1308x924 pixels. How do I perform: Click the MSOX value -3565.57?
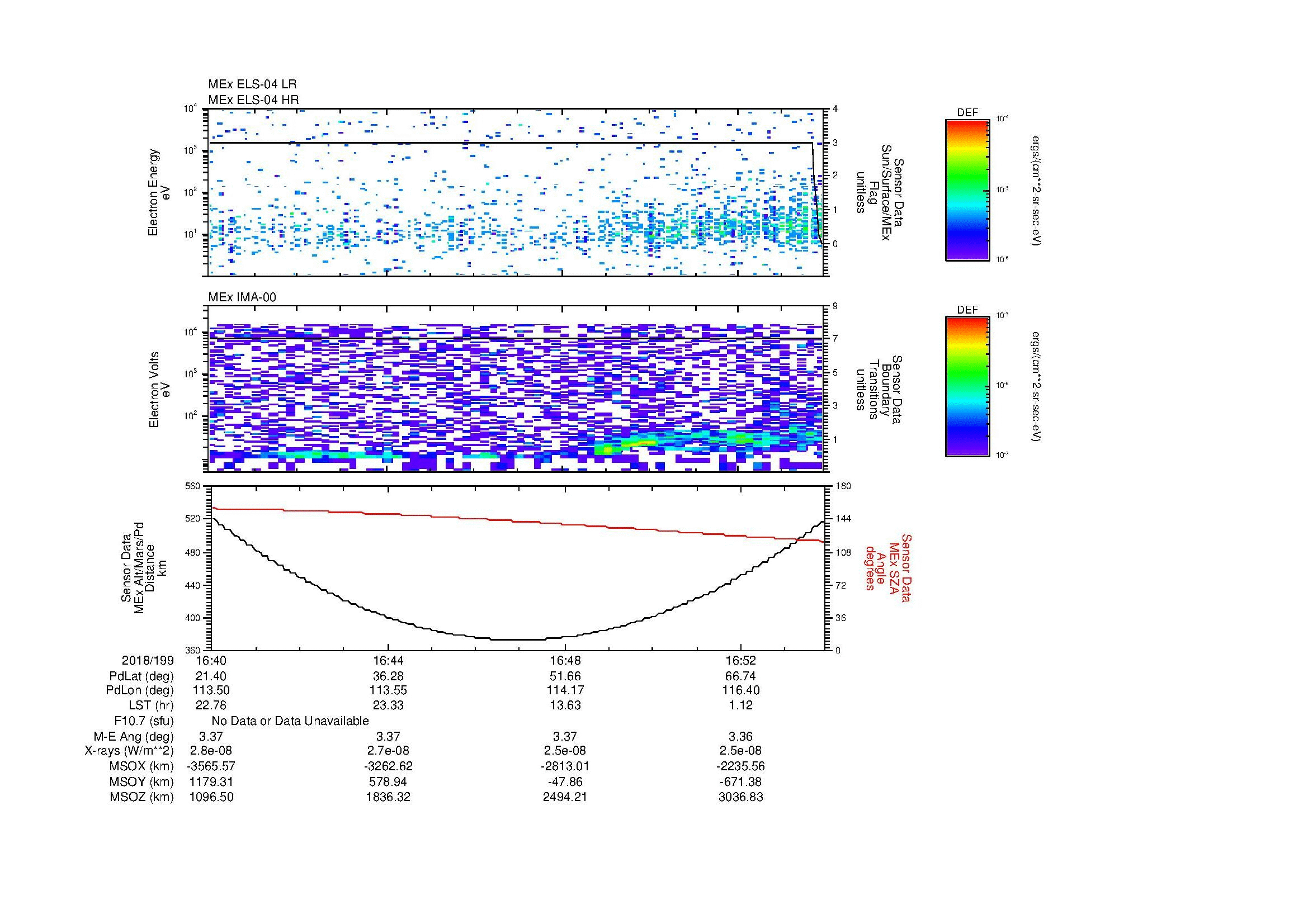coord(211,766)
